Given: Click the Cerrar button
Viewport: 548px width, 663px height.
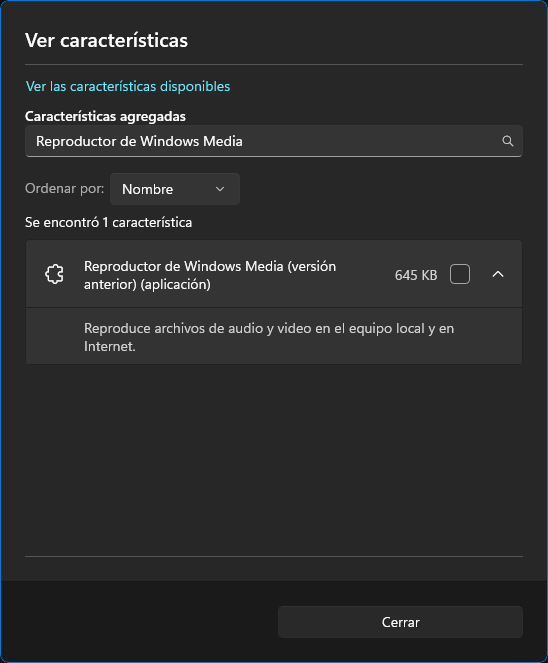Looking at the screenshot, I should tap(400, 622).
